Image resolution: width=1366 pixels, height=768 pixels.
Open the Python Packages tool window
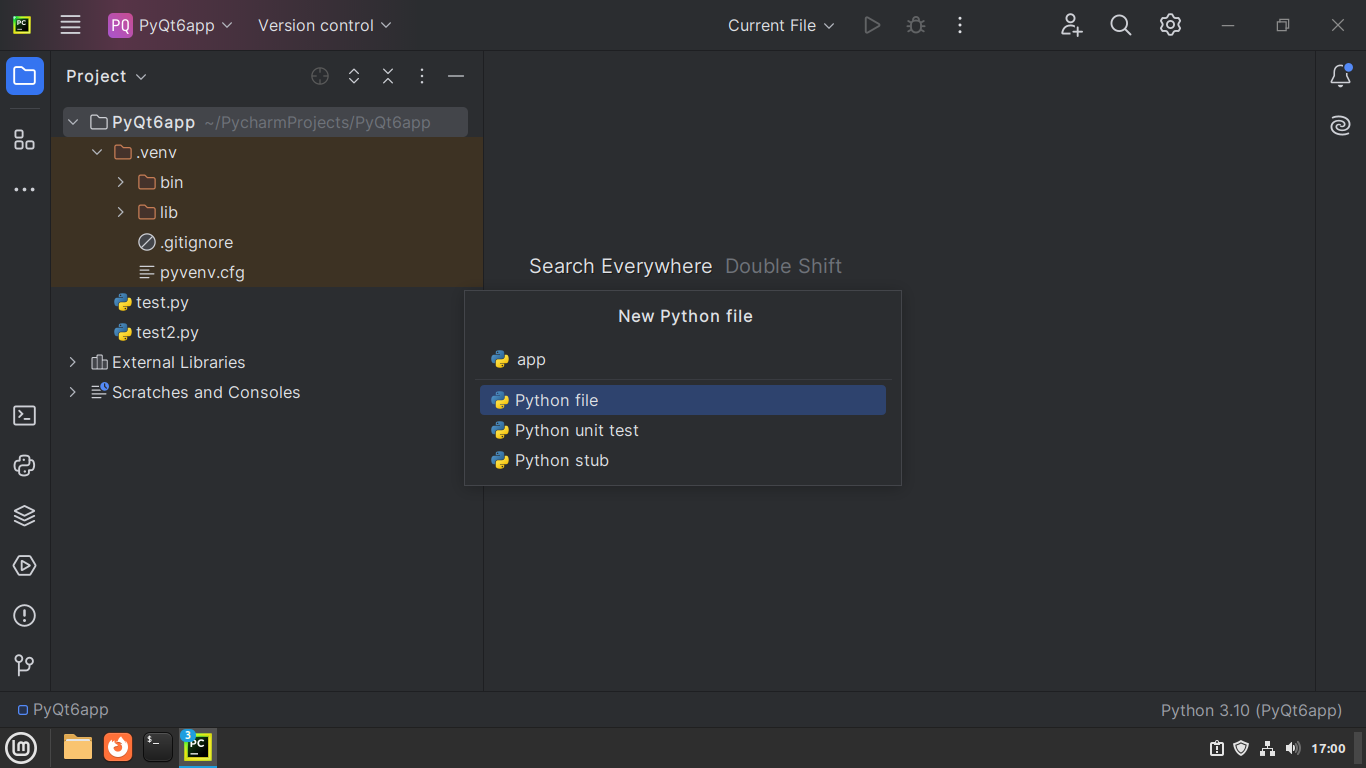25,516
